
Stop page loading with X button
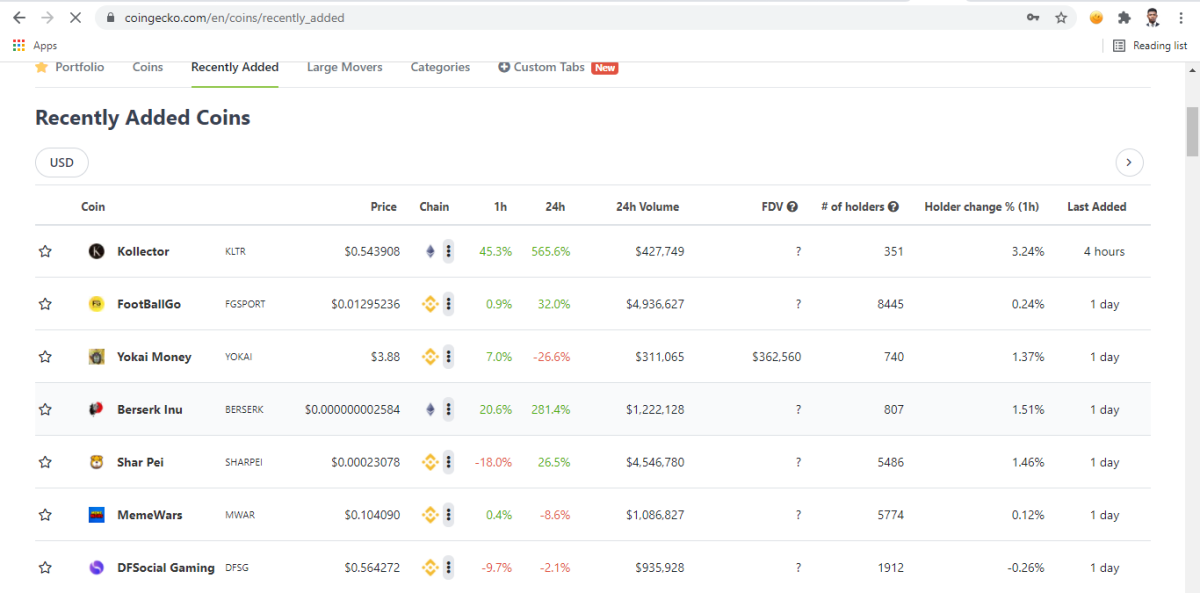pyautogui.click(x=76, y=18)
